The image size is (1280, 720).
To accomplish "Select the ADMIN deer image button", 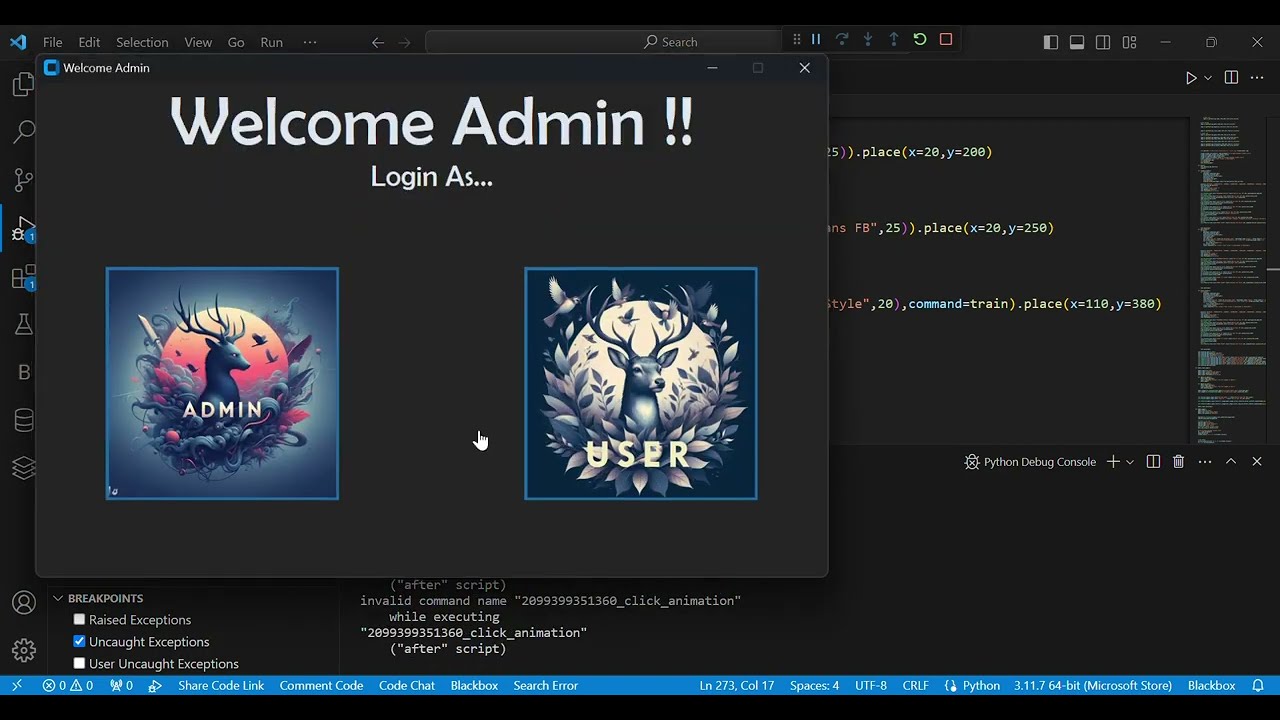I will 222,383.
